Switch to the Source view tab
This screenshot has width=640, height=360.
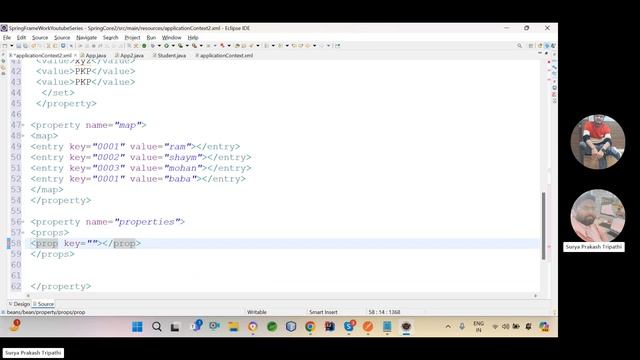pos(43,304)
